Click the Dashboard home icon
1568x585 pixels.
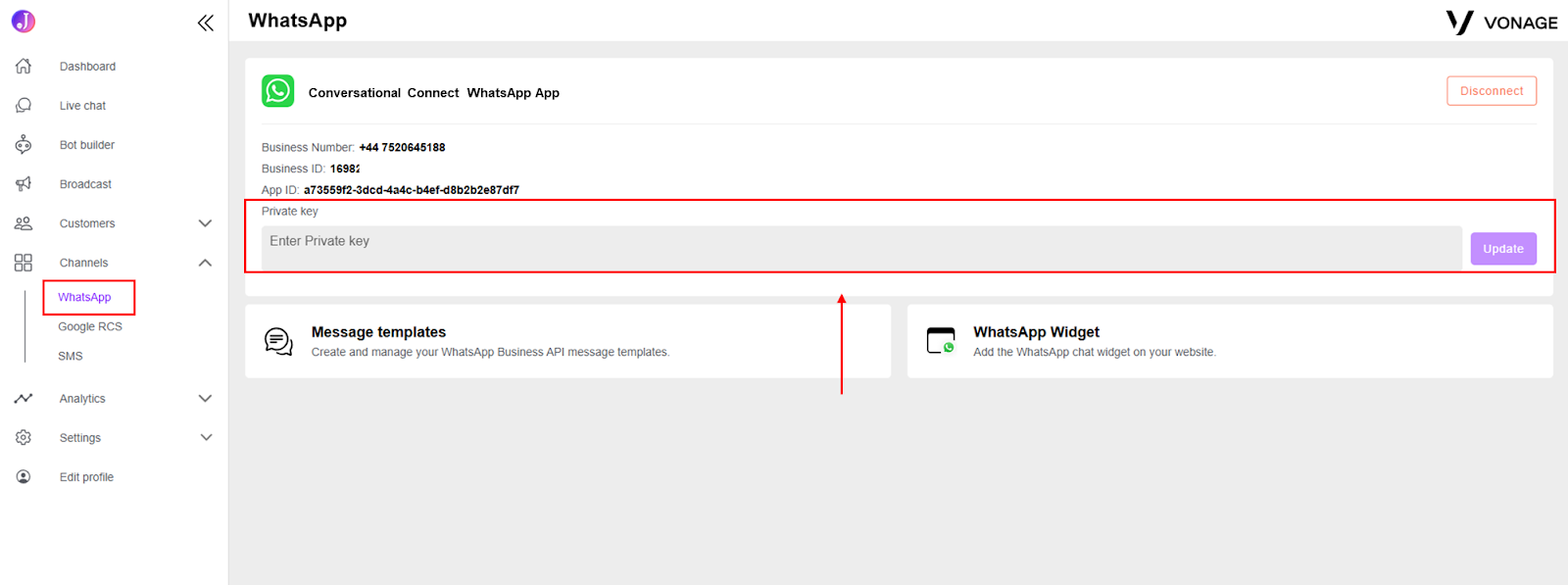point(24,67)
